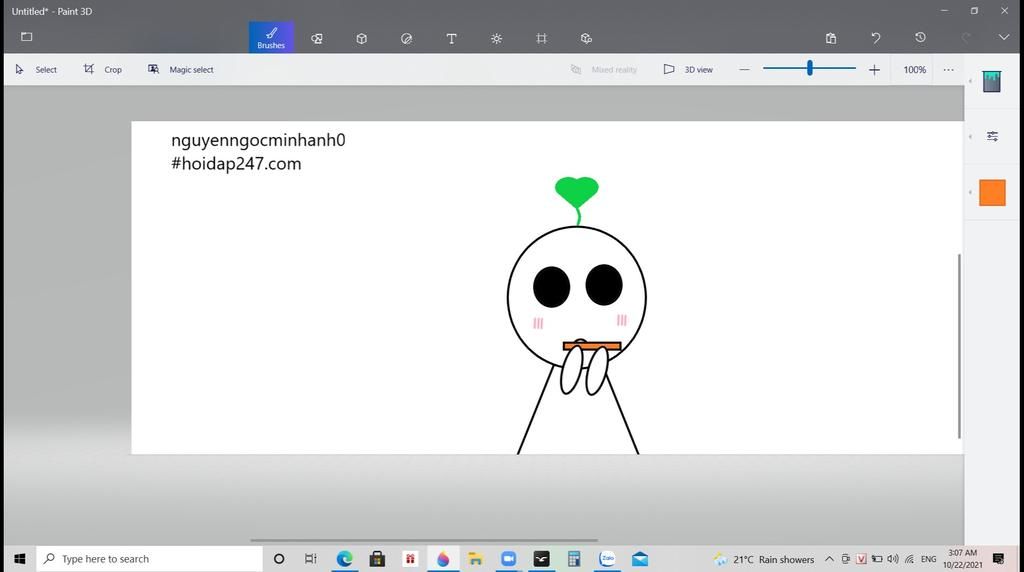Switch the ENG input language
Screen dimensions: 1024x572
[929, 559]
